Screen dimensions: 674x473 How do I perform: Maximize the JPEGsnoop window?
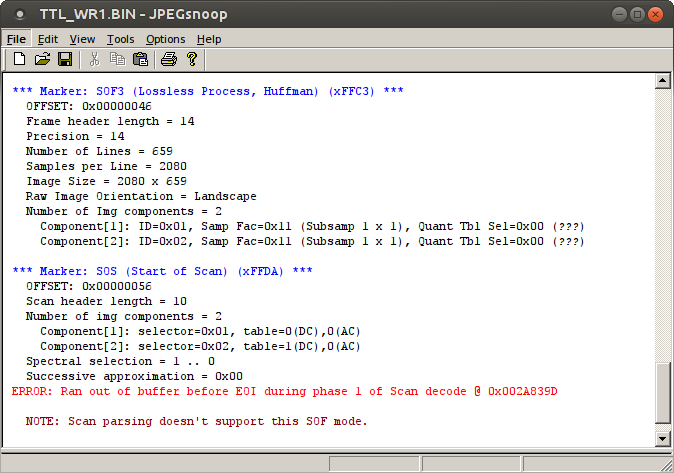(x=637, y=15)
